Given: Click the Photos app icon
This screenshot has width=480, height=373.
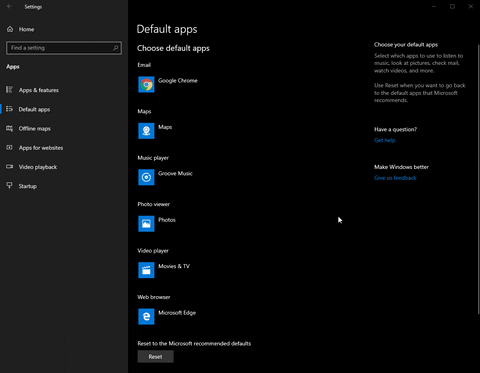Looking at the screenshot, I should tap(146, 224).
